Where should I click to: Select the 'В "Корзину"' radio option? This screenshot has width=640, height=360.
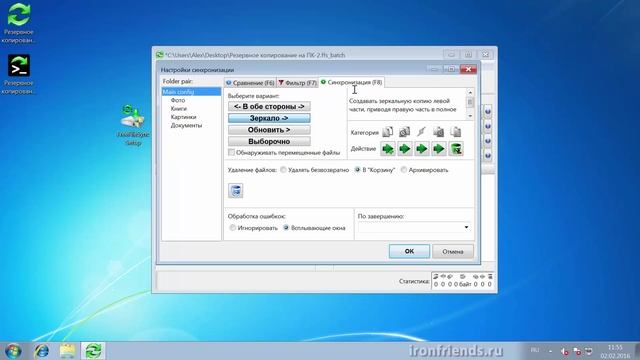358,170
